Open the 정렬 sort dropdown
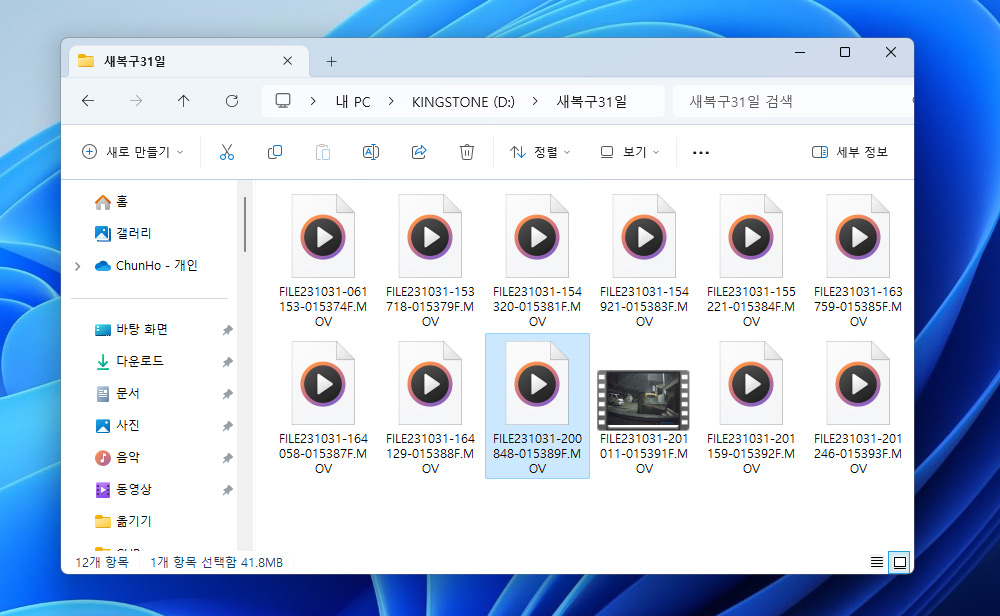The height and width of the screenshot is (616, 1000). [540, 152]
